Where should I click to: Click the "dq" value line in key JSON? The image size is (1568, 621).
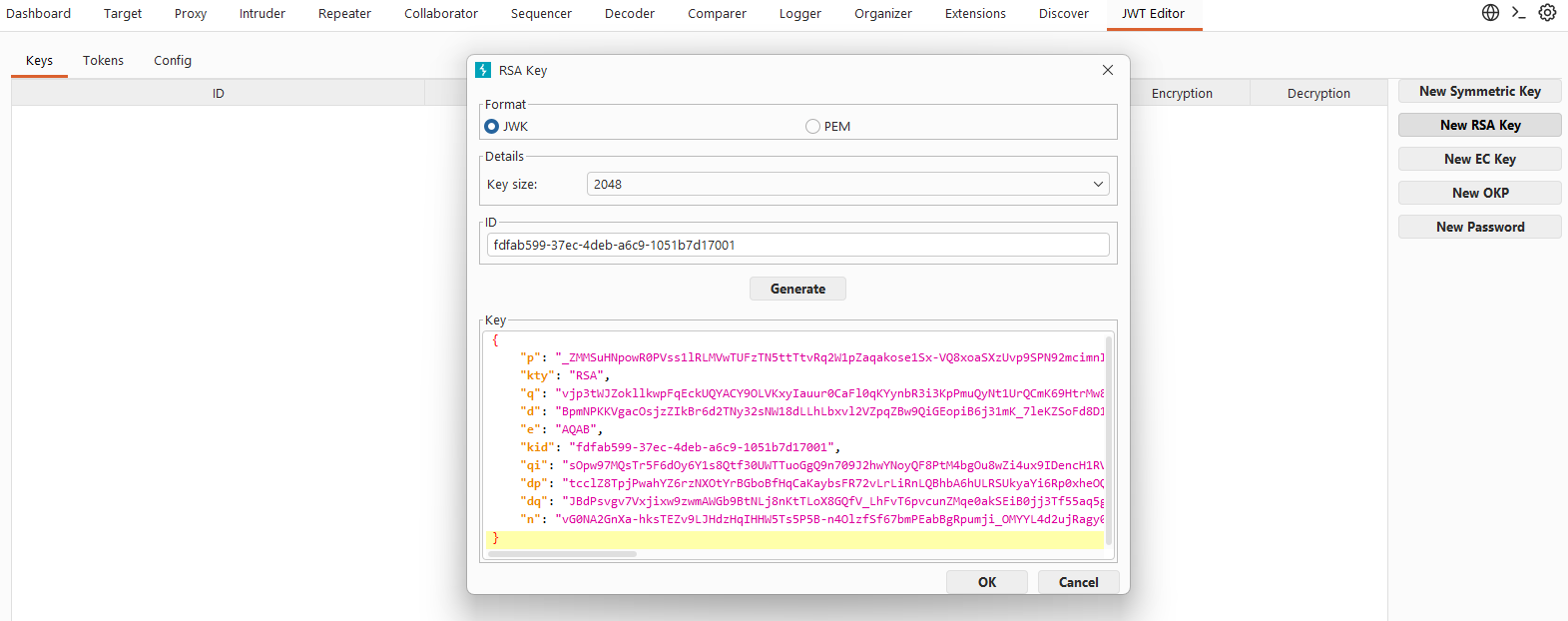pos(811,501)
